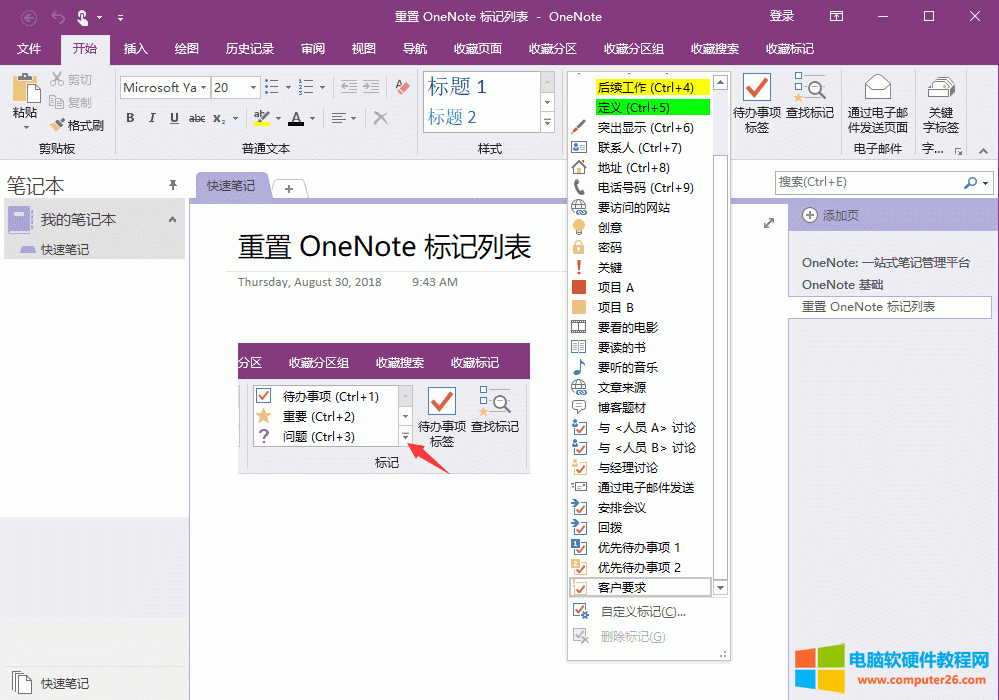Open the font color dropdown arrow
This screenshot has width=999, height=700.
[311, 118]
